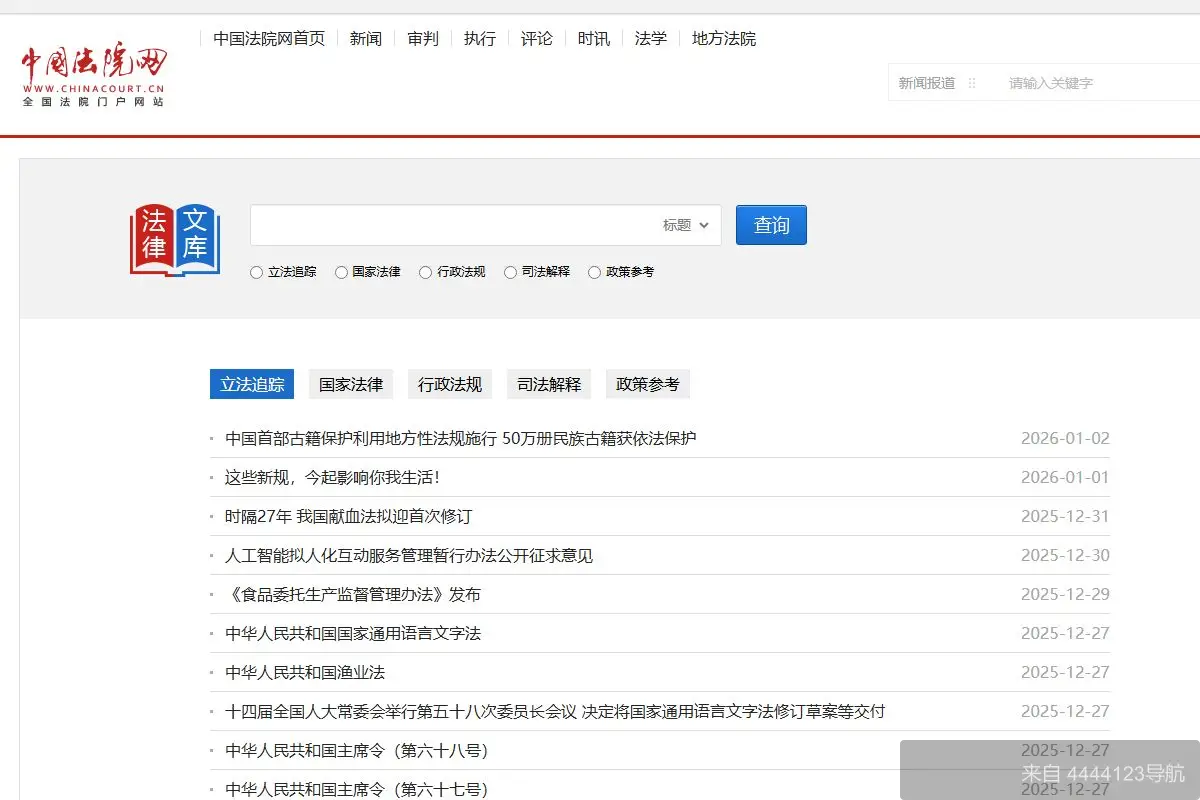The image size is (1200, 800).
Task: Switch to the 行政法规 tab
Action: [449, 383]
